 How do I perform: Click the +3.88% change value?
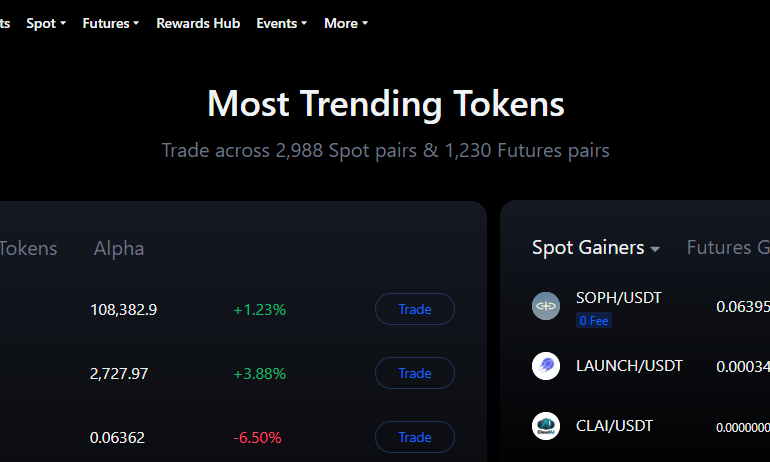[x=259, y=374]
